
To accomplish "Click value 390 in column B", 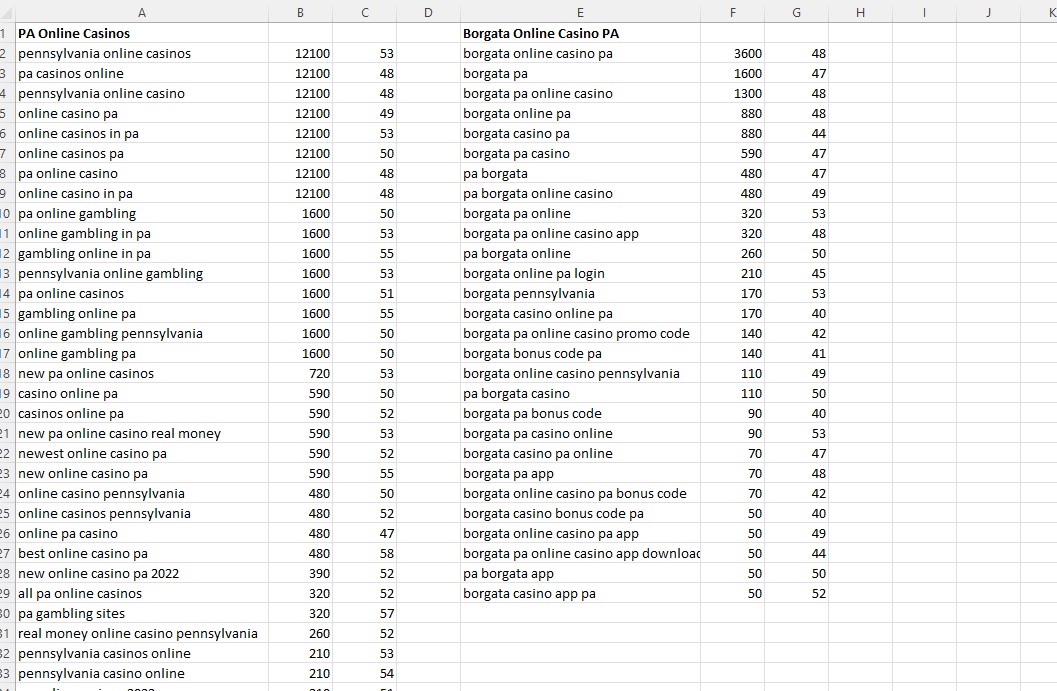I will pos(300,574).
